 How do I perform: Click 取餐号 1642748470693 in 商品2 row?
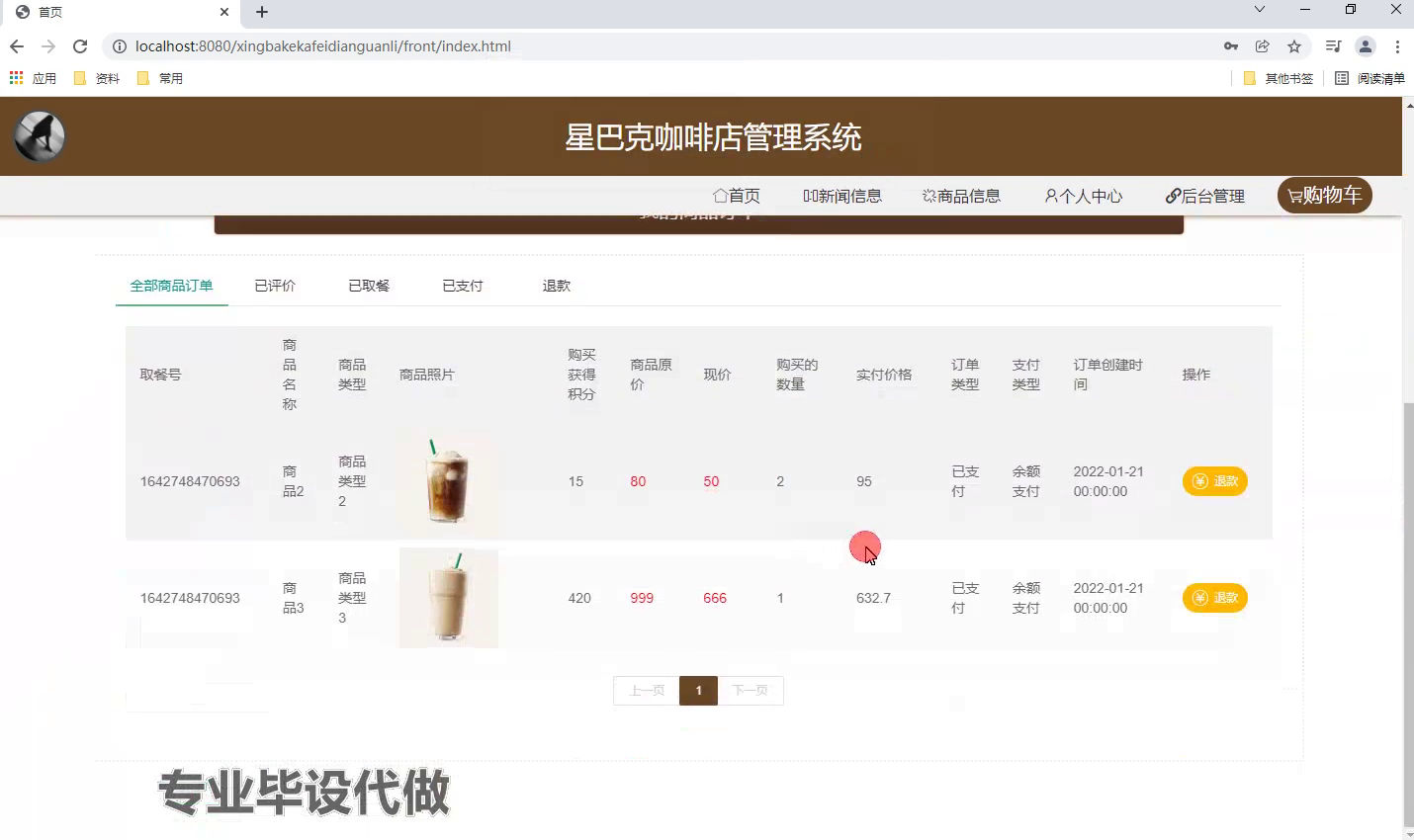pyautogui.click(x=190, y=481)
